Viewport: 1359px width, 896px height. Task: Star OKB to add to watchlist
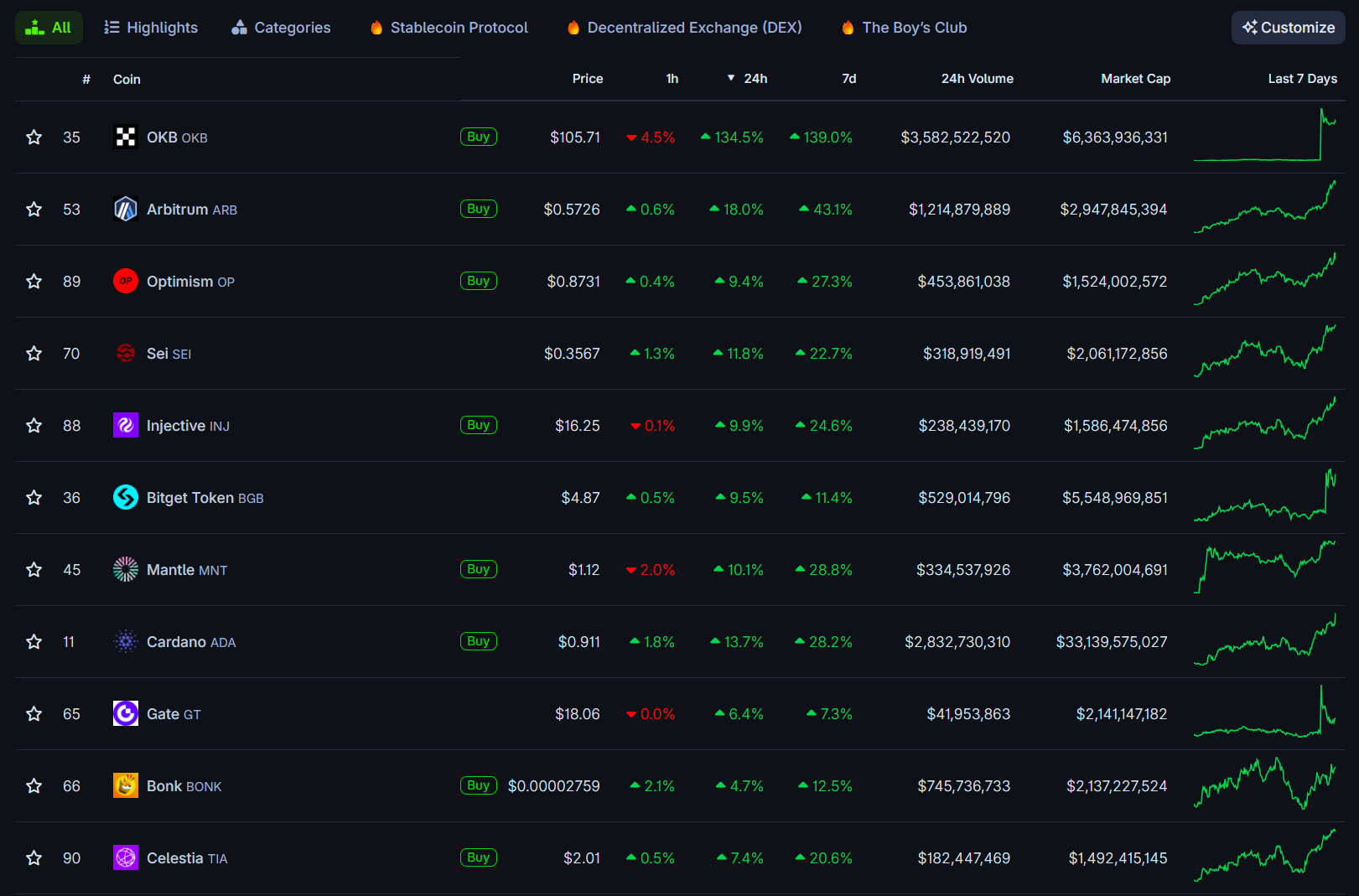coord(34,137)
